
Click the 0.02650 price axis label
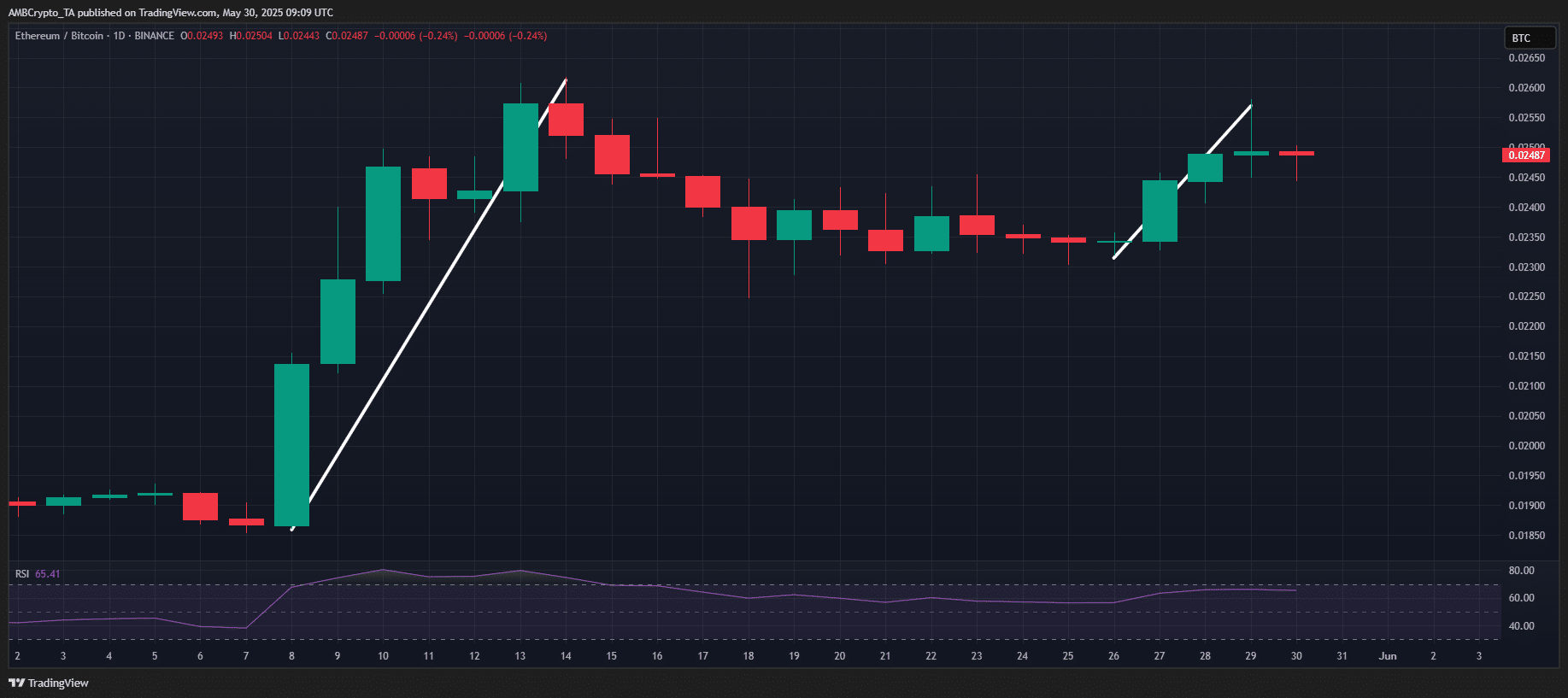click(1526, 58)
